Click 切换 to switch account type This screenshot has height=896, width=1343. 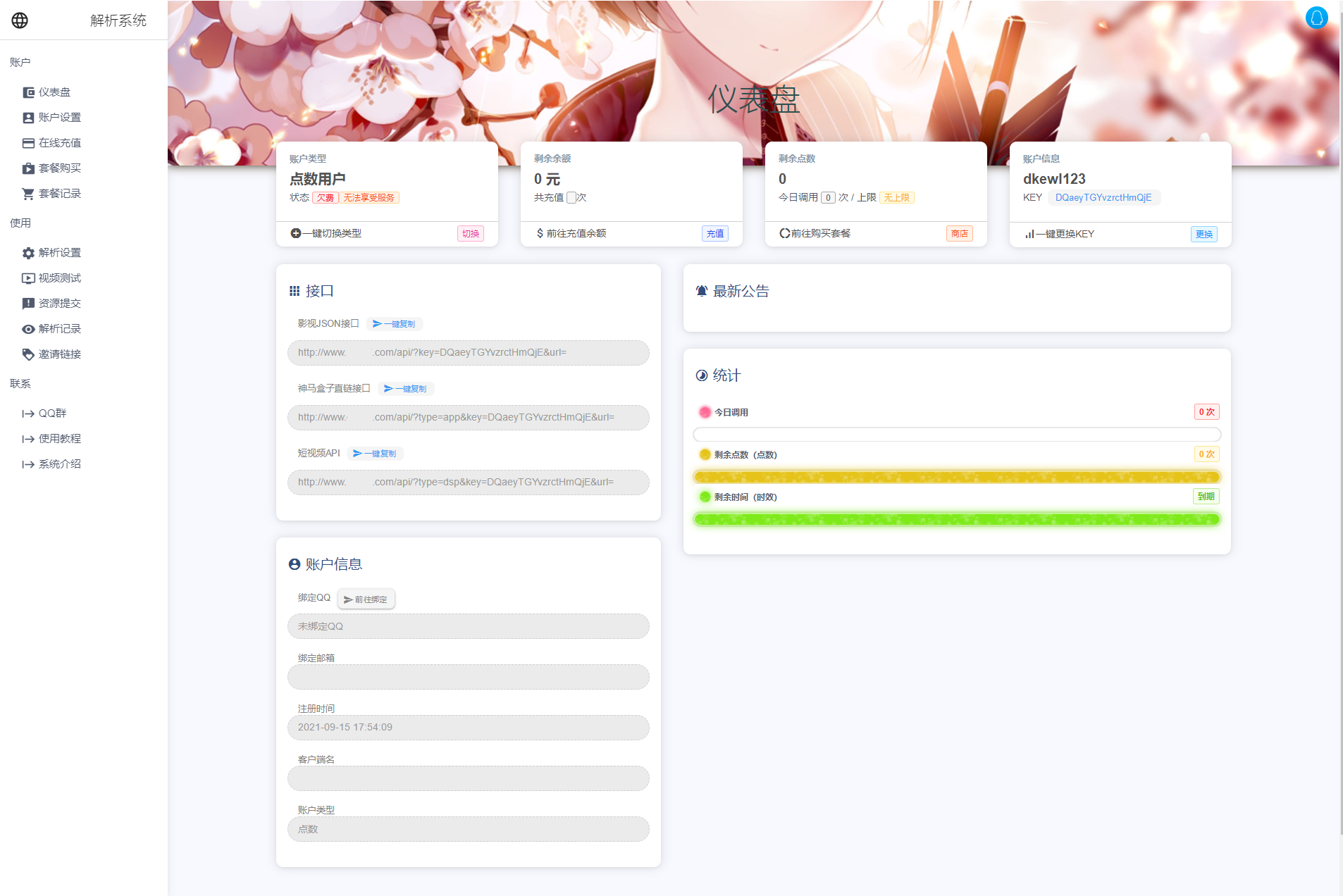[x=471, y=233]
